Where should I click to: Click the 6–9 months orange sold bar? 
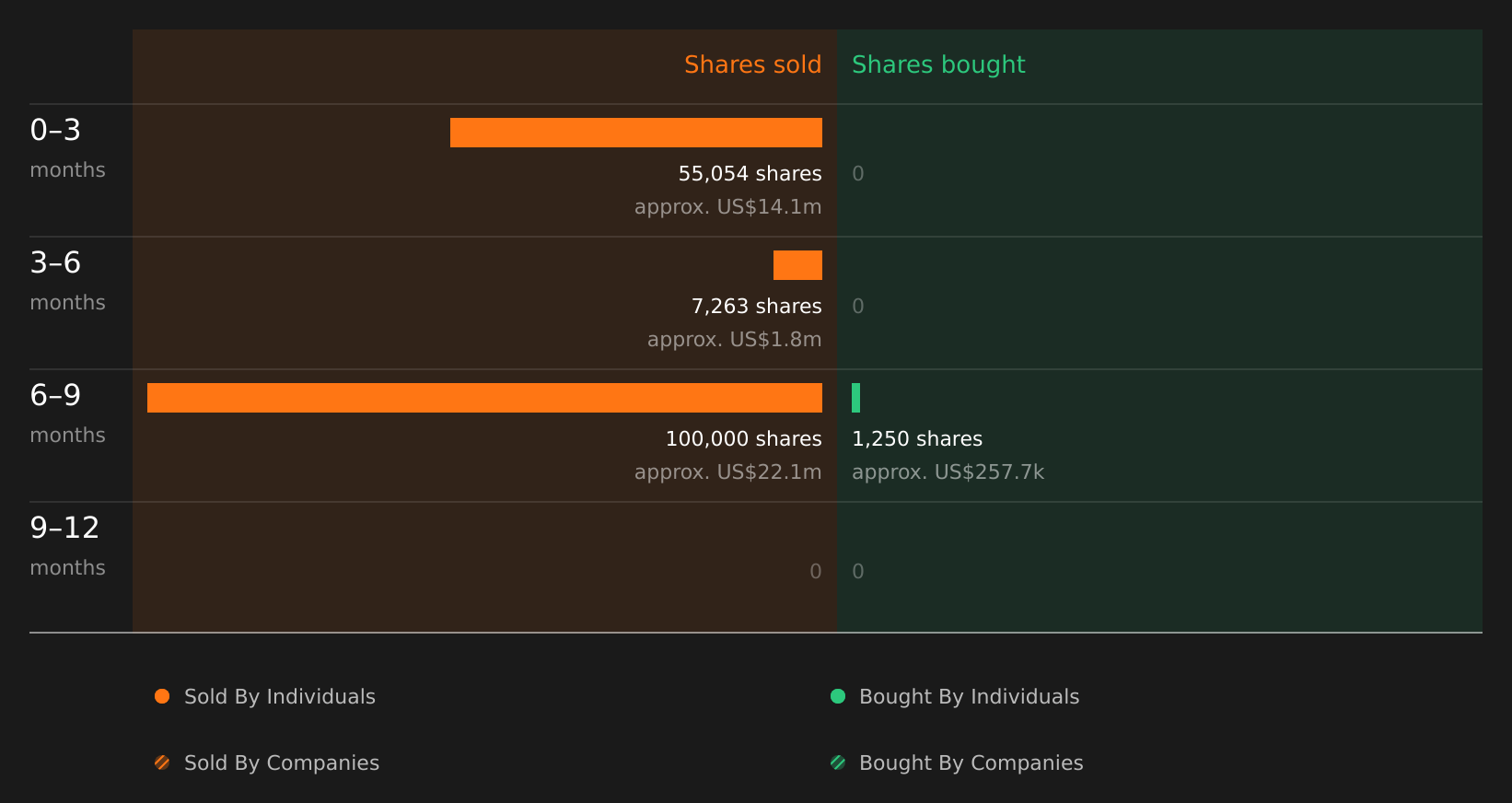[x=484, y=398]
